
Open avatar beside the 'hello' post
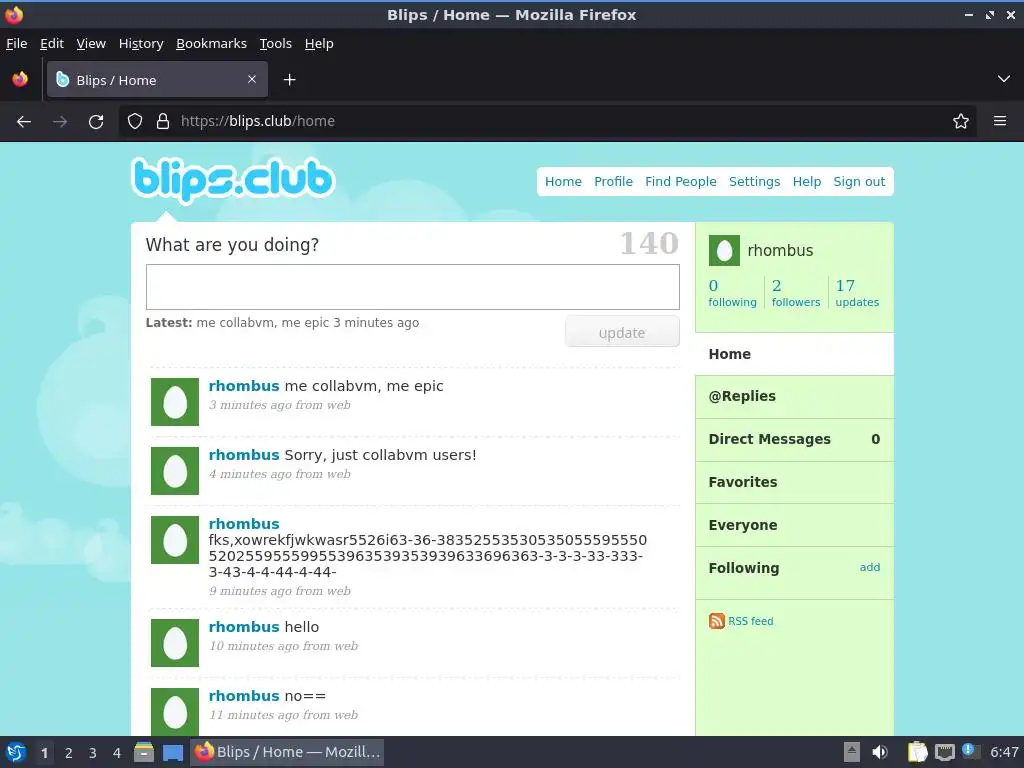pyautogui.click(x=175, y=643)
